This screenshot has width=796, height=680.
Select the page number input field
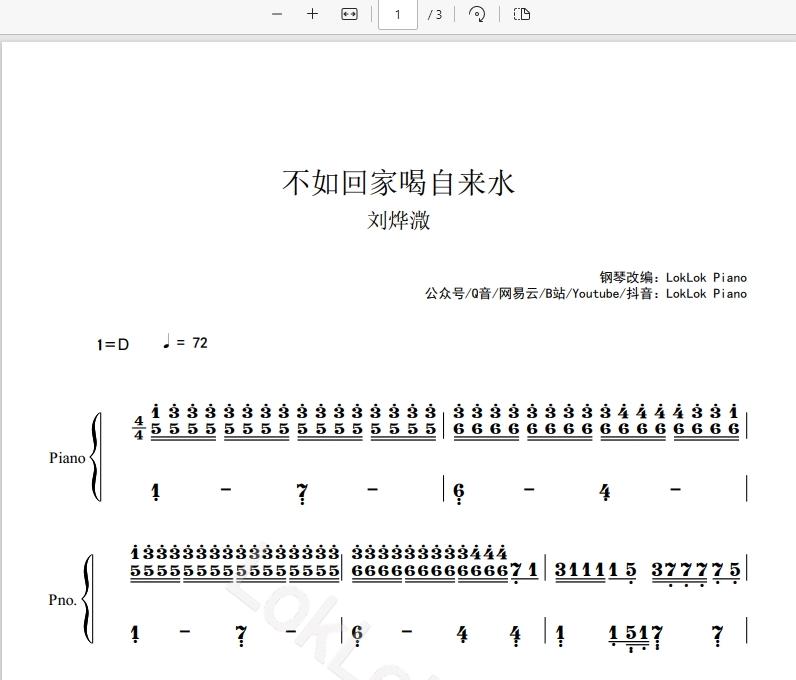[398, 15]
